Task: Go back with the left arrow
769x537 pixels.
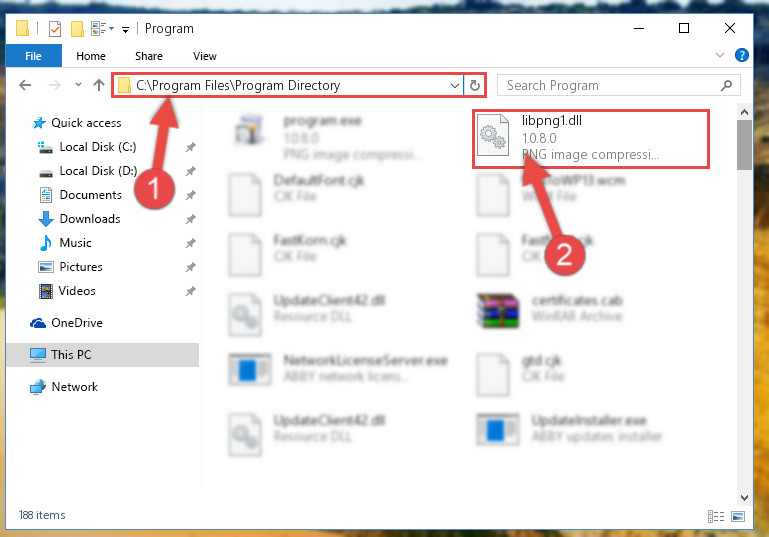Action: [x=25, y=85]
